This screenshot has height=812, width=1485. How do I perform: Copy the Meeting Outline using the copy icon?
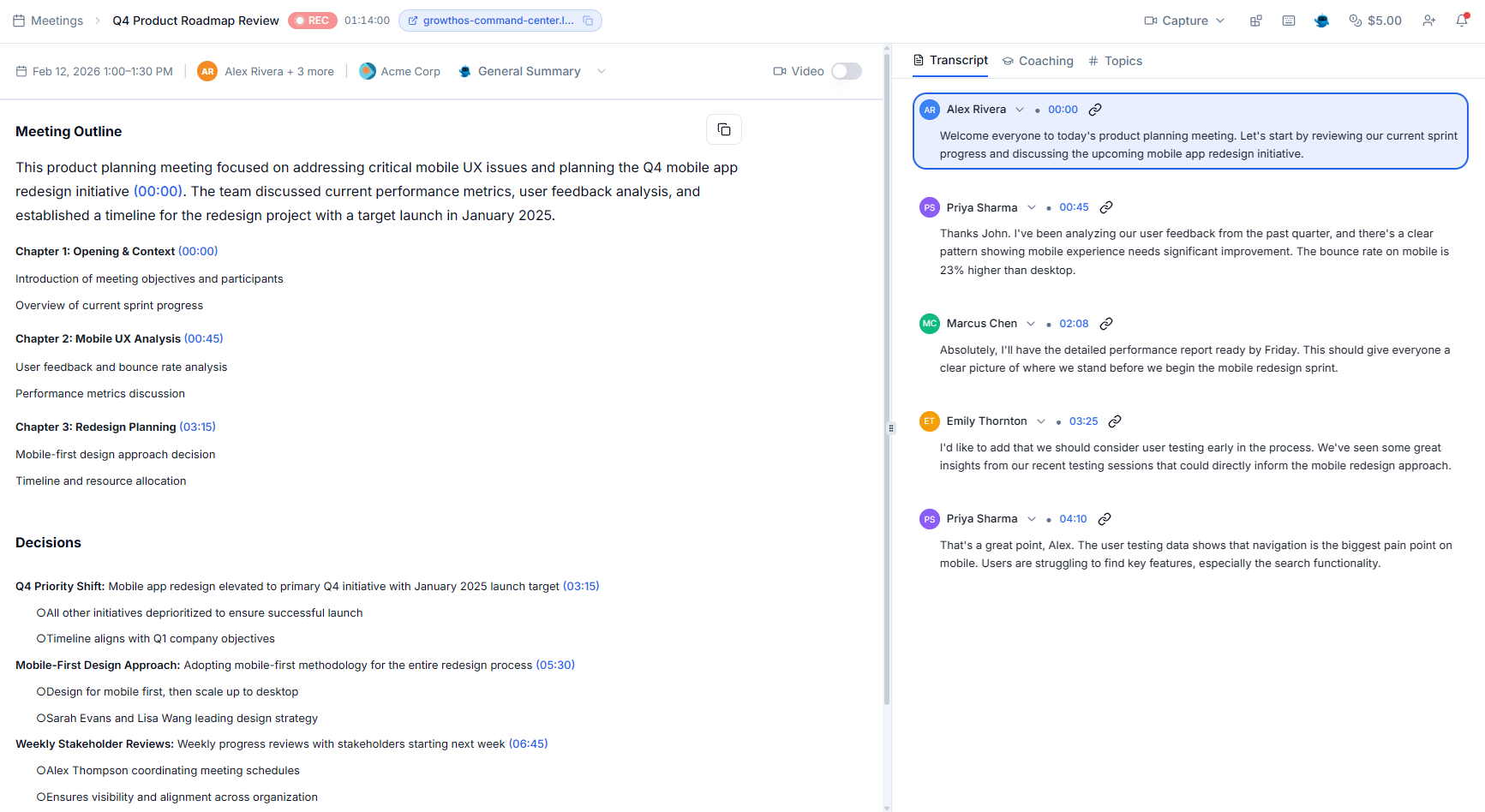coord(724,128)
